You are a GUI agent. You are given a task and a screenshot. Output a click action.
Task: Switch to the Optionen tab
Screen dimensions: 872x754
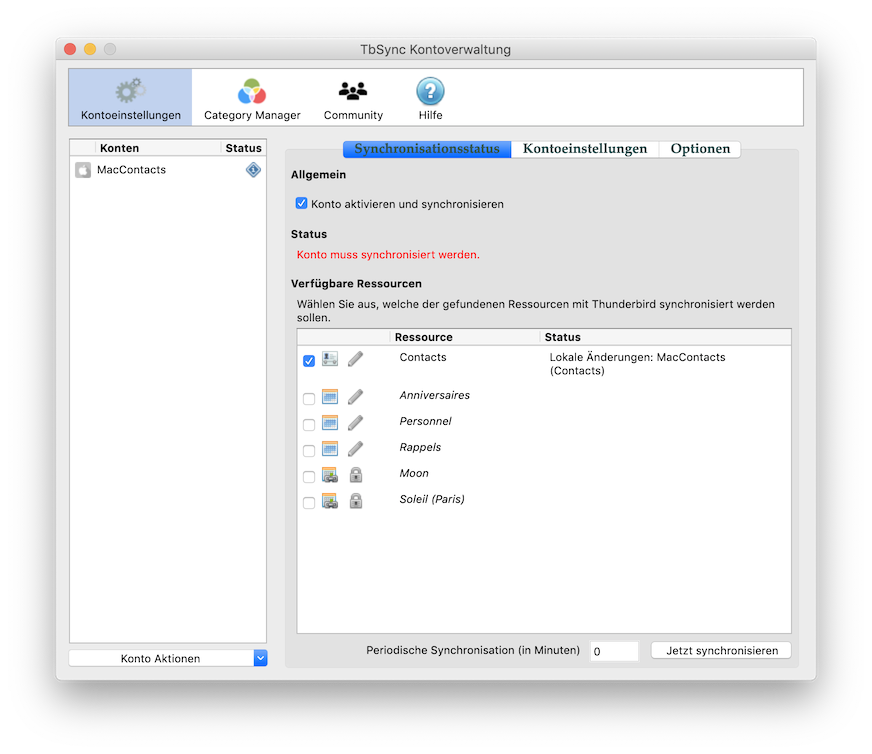click(700, 149)
